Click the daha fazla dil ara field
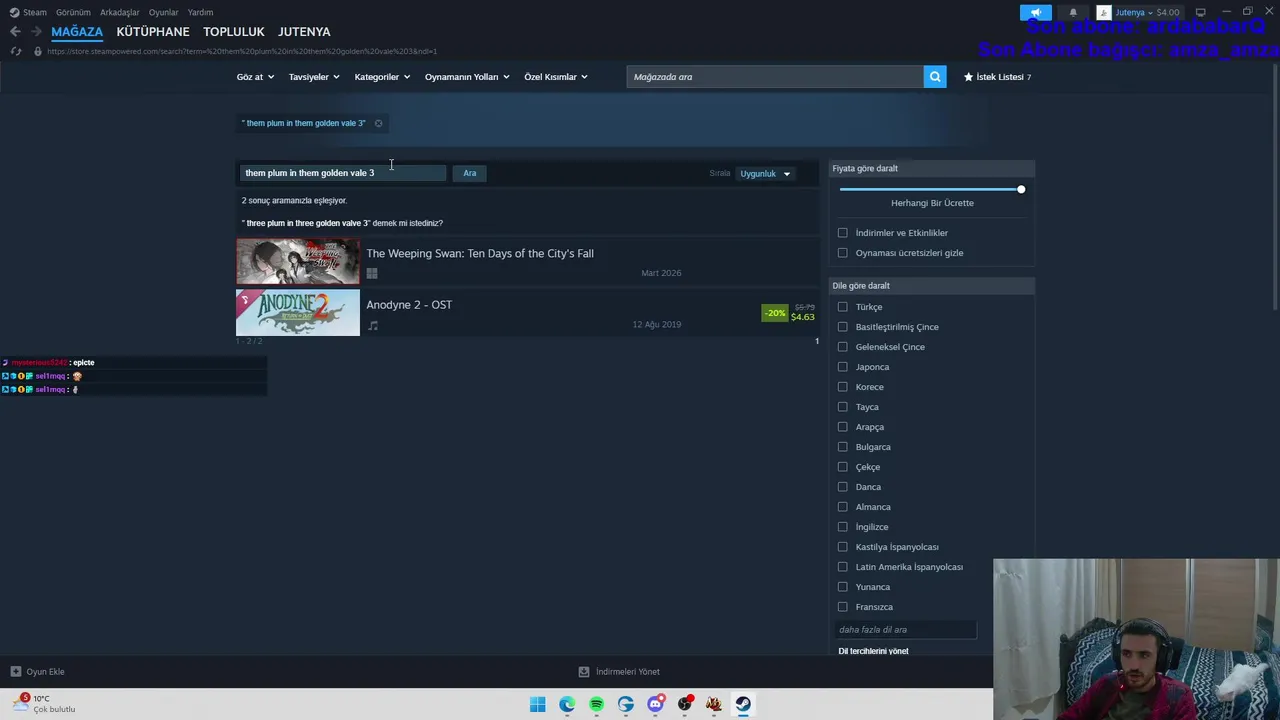This screenshot has height=720, width=1280. 906,630
